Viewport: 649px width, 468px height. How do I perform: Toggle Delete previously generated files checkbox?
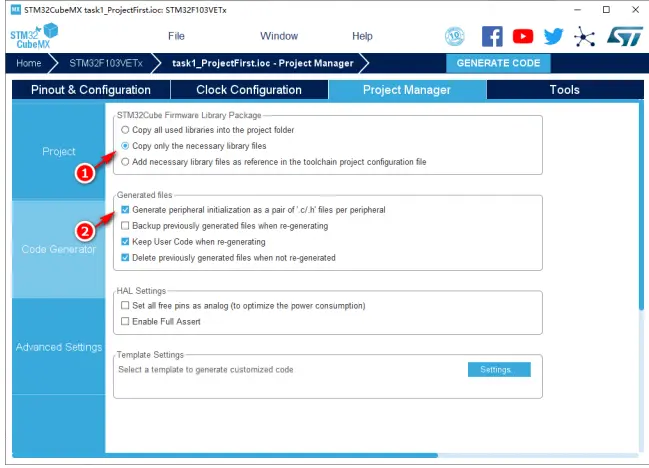125,258
